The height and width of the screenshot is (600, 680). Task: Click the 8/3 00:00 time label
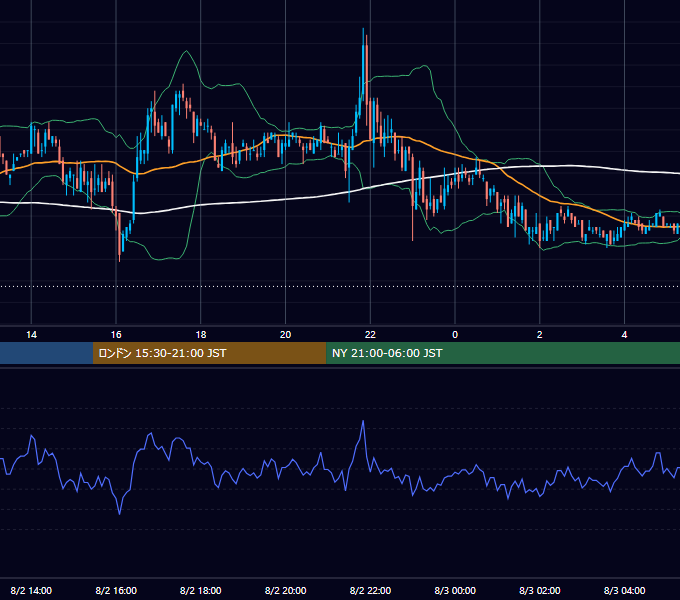pyautogui.click(x=455, y=590)
